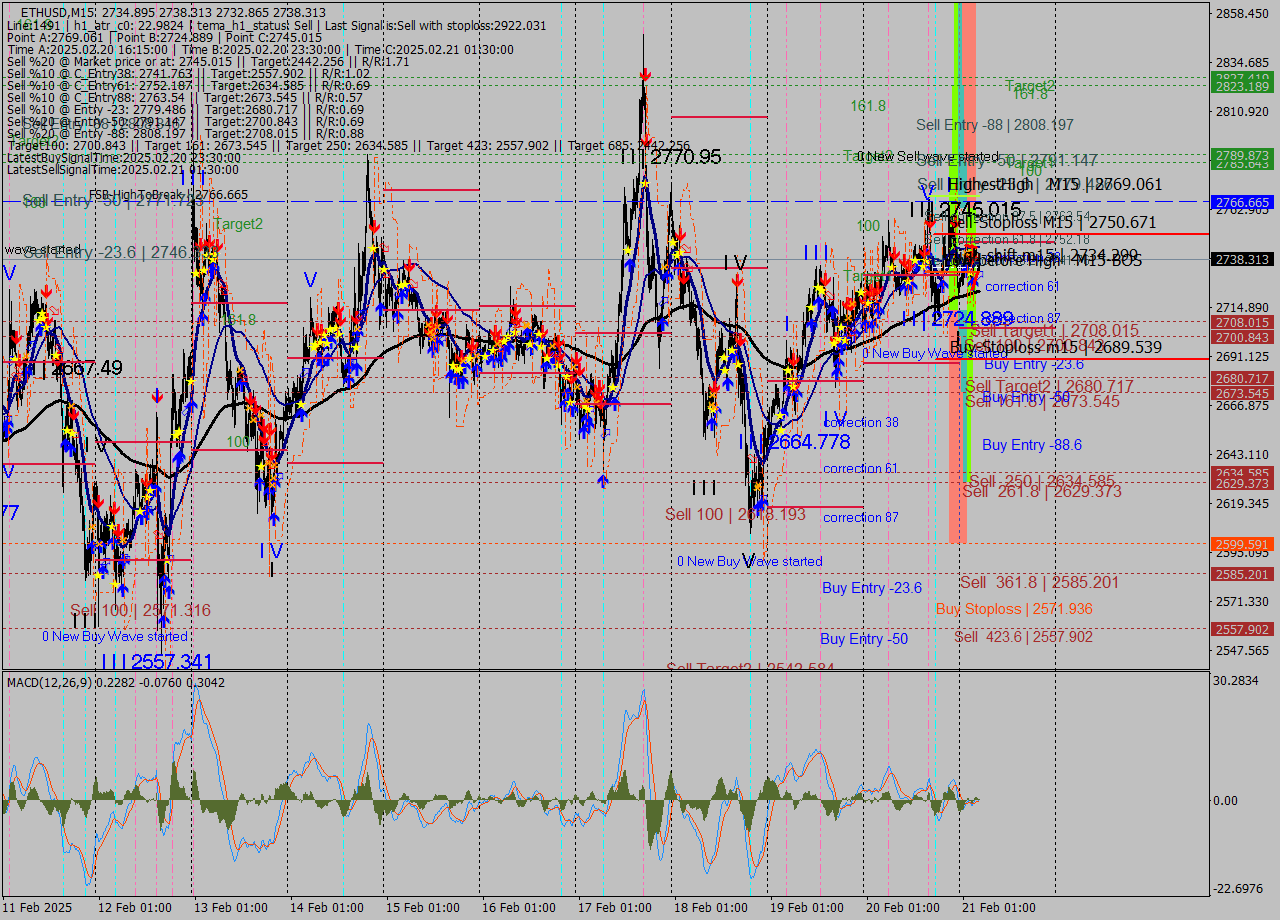Select the blue buy arrow near the 18 Feb bottom
The width and height of the screenshot is (1280, 920).
point(763,505)
